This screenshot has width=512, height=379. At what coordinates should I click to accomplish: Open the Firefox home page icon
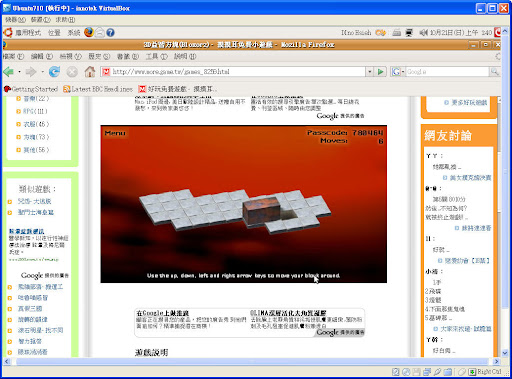90,71
